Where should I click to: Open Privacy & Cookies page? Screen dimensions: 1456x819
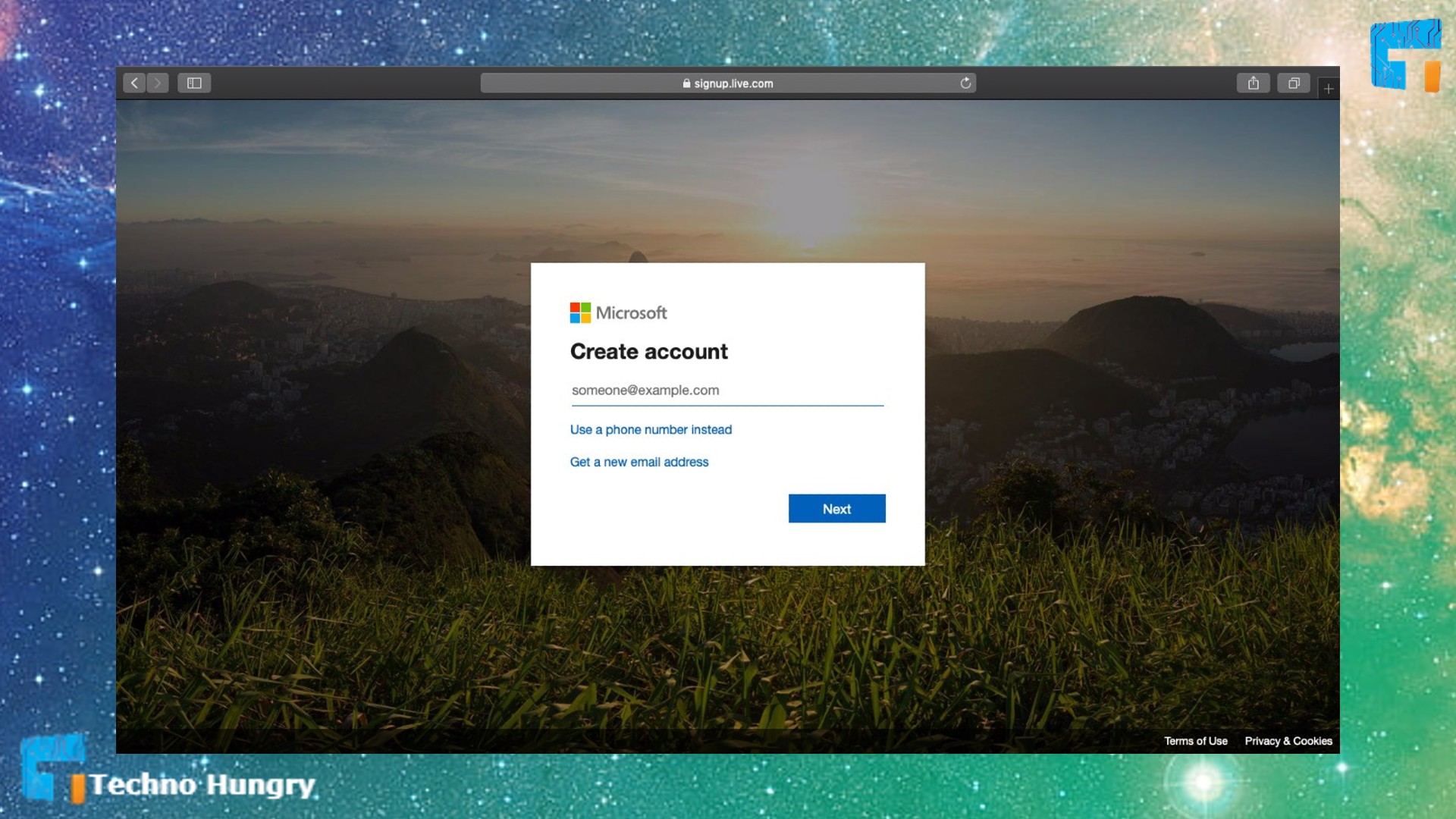pos(1289,741)
